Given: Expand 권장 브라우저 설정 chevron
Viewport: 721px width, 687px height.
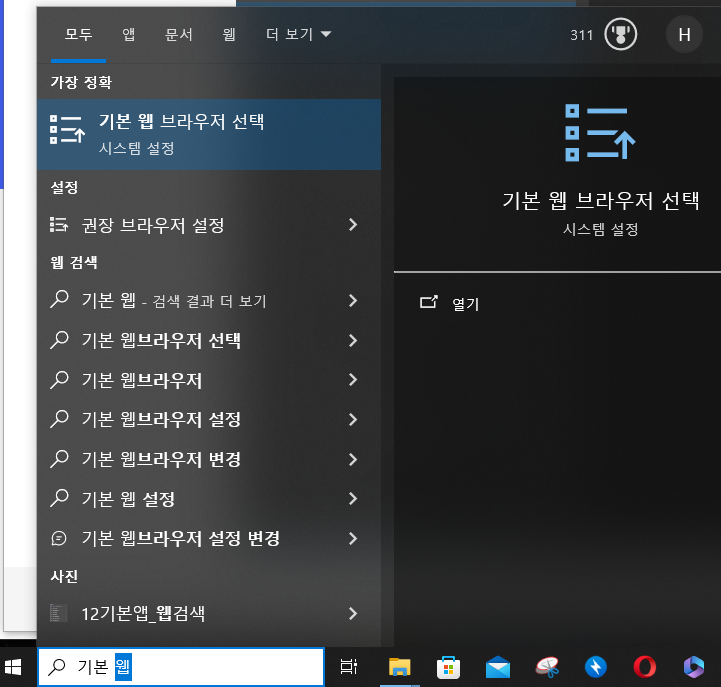Looking at the screenshot, I should 353,225.
